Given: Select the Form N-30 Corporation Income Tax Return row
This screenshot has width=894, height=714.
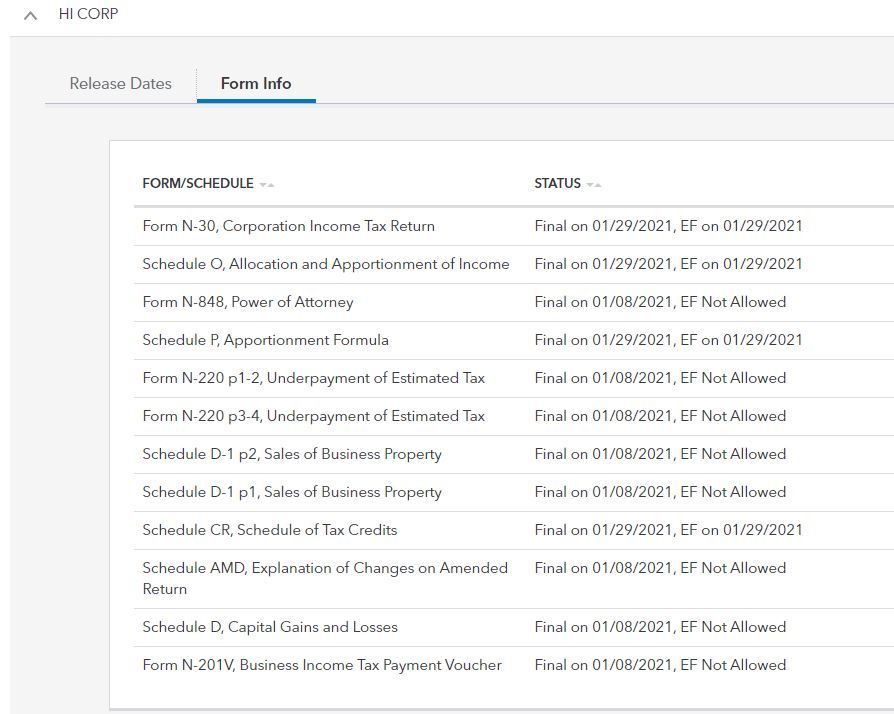Looking at the screenshot, I should coord(288,226).
